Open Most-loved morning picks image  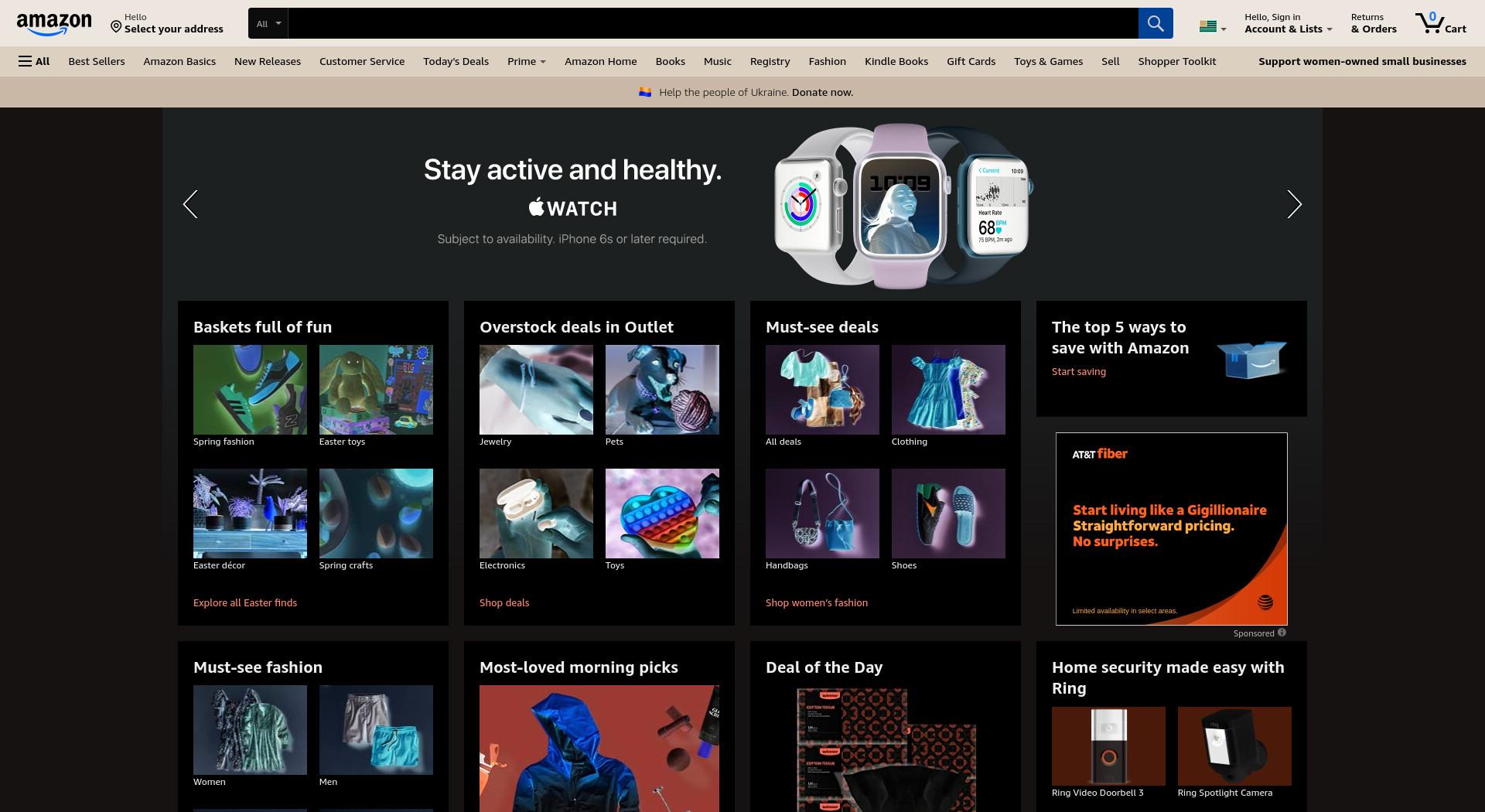pyautogui.click(x=599, y=749)
